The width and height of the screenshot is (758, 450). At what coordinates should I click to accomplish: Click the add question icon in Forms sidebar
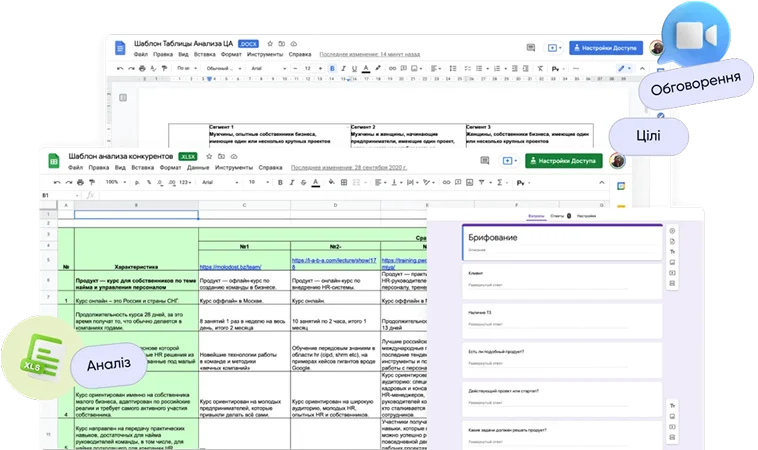point(673,231)
